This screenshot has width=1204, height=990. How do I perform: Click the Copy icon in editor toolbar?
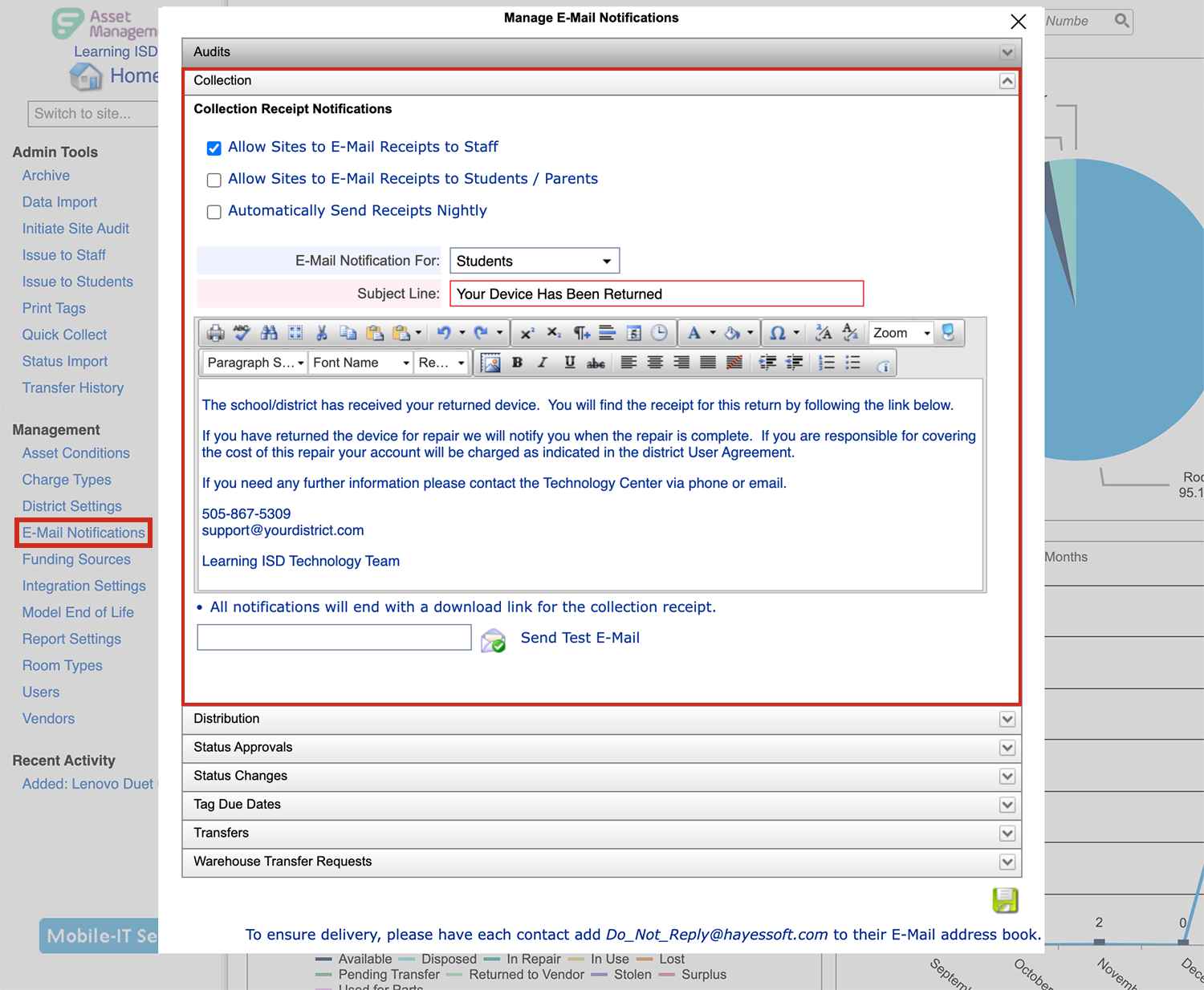coord(348,333)
